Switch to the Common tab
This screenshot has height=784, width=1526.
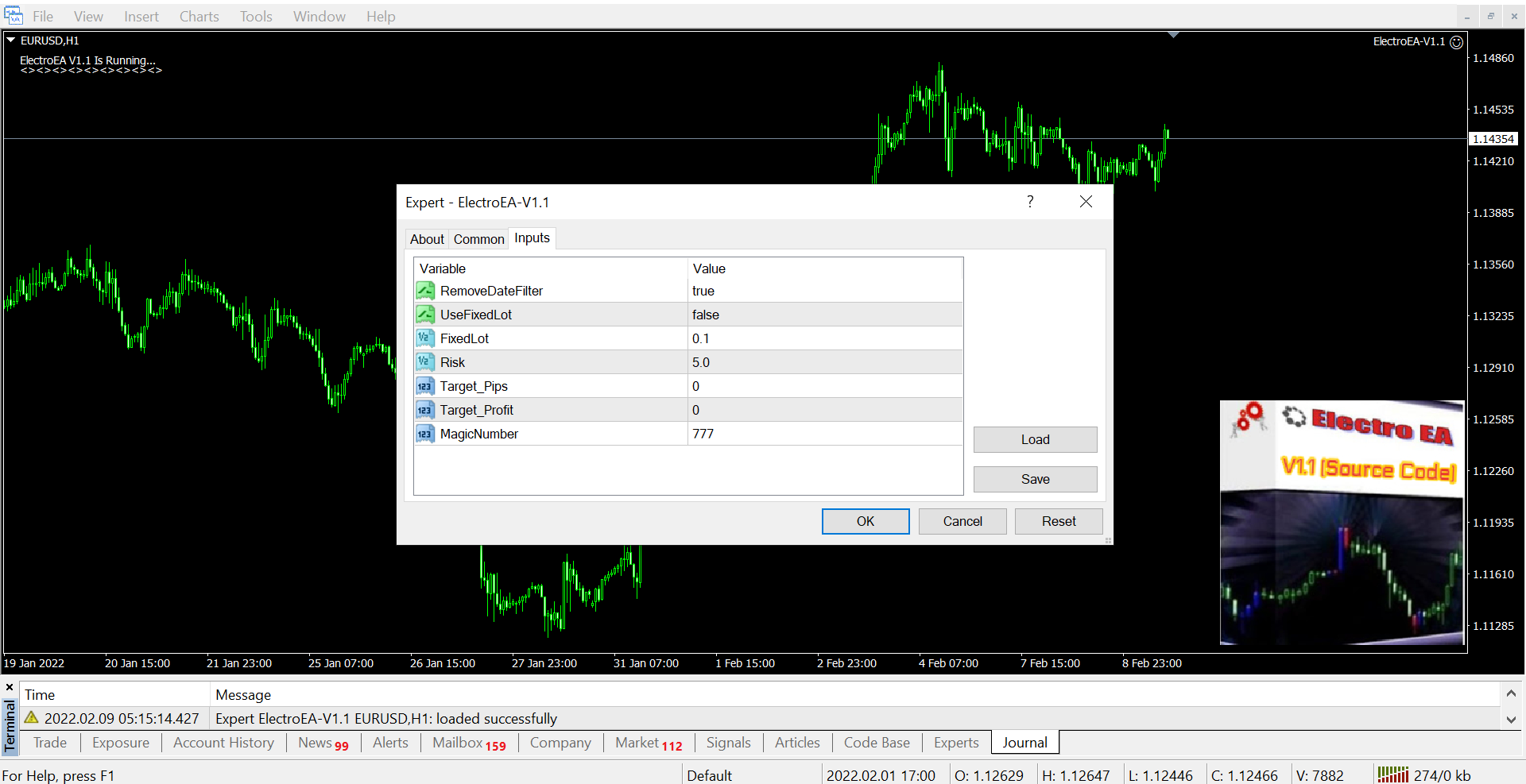point(478,239)
